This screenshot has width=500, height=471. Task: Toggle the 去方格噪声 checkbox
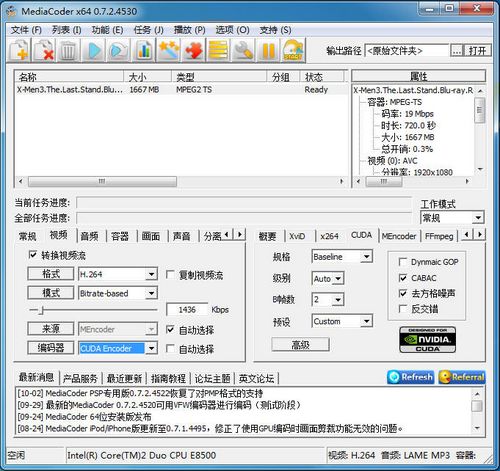[x=403, y=293]
